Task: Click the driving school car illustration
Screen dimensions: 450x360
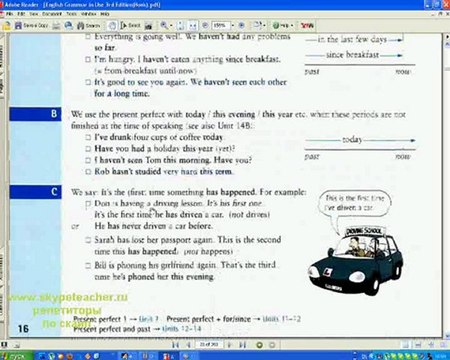Action: coord(356,262)
